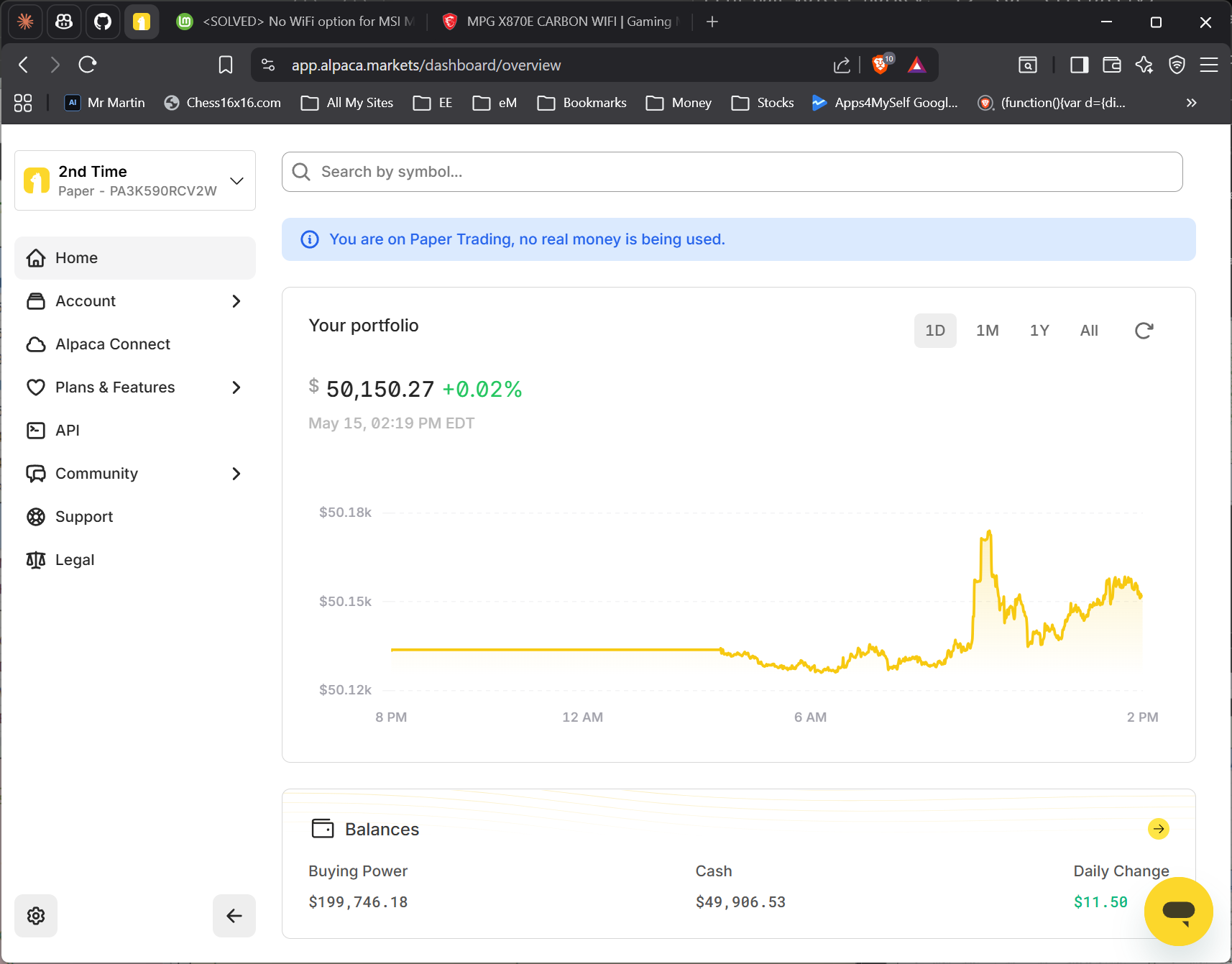View site information settings
Viewport: 1232px width, 964px height.
click(x=268, y=65)
